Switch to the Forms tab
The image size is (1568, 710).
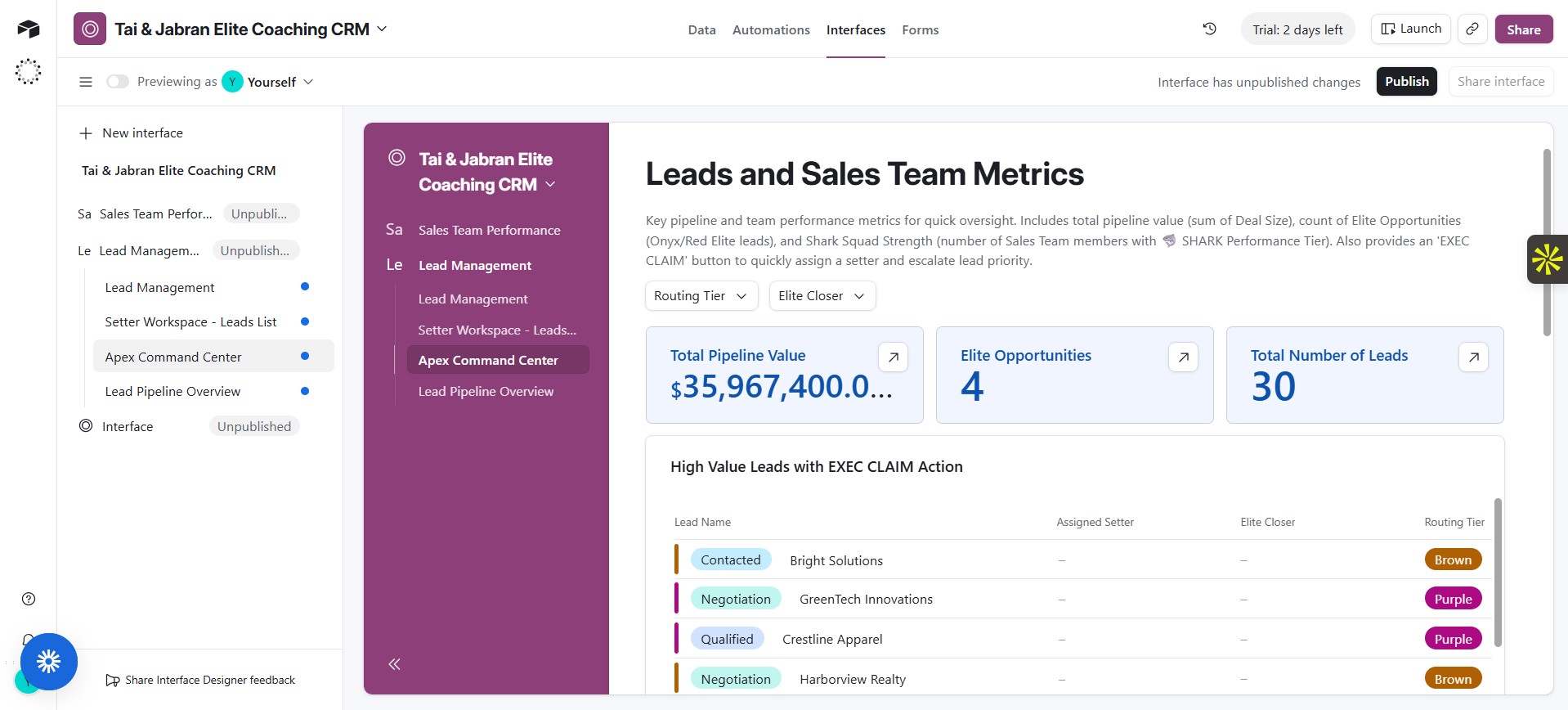(x=921, y=29)
